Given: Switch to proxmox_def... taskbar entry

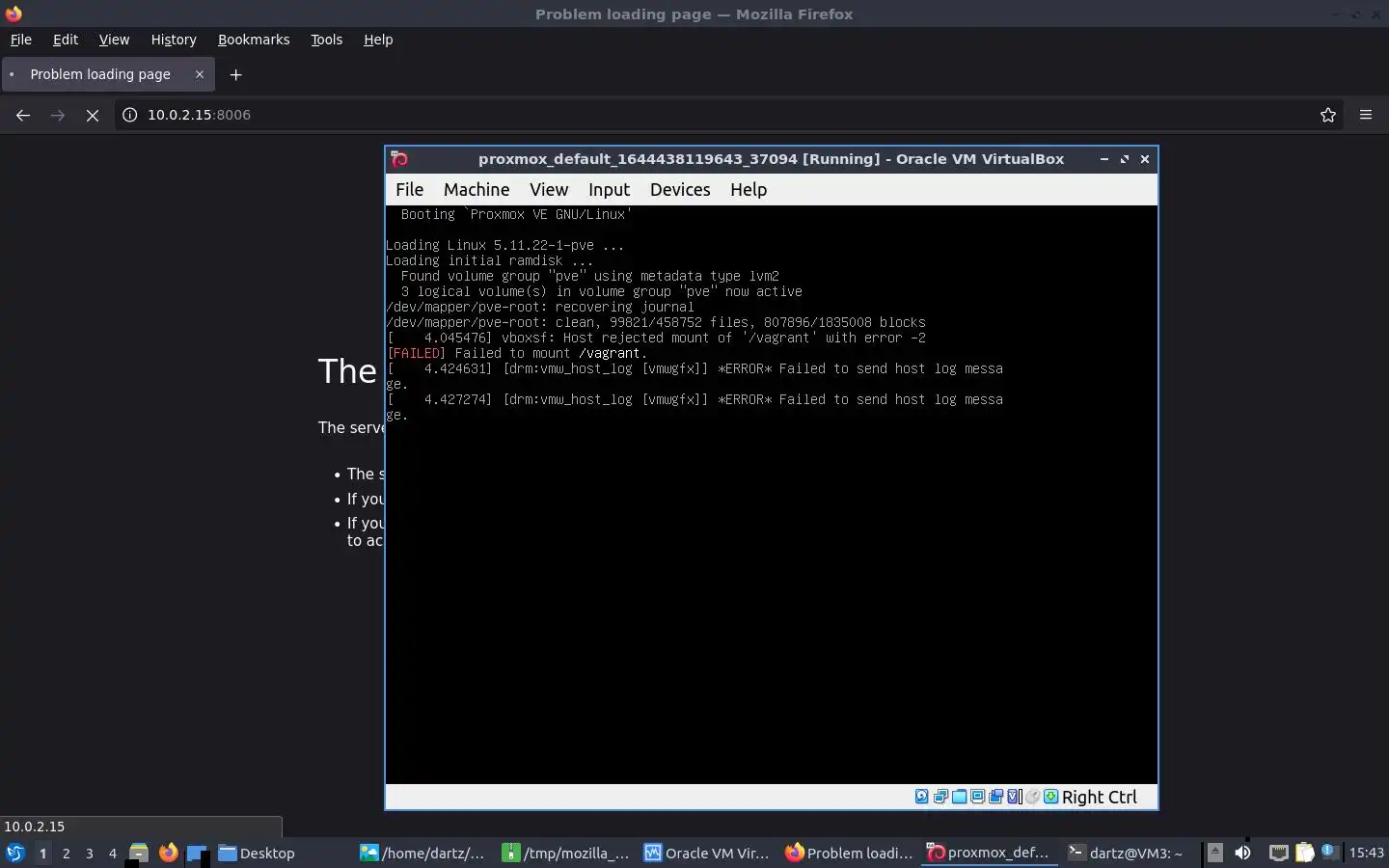Looking at the screenshot, I should click(990, 853).
